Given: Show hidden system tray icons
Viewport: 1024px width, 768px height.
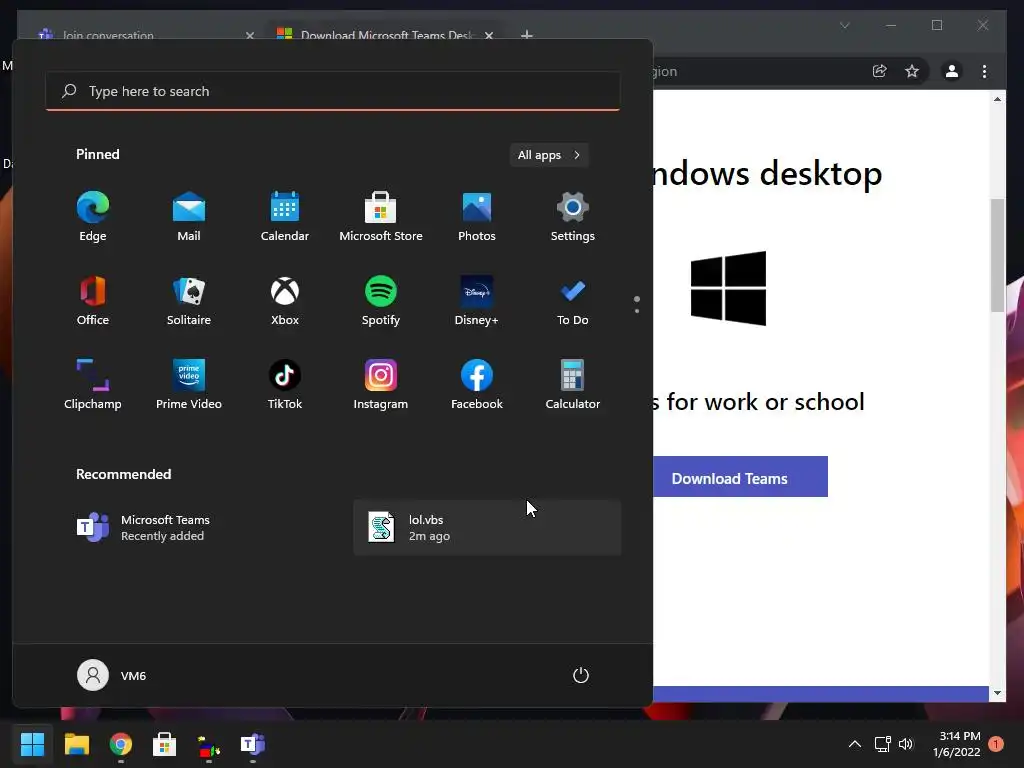Looking at the screenshot, I should click(x=854, y=744).
